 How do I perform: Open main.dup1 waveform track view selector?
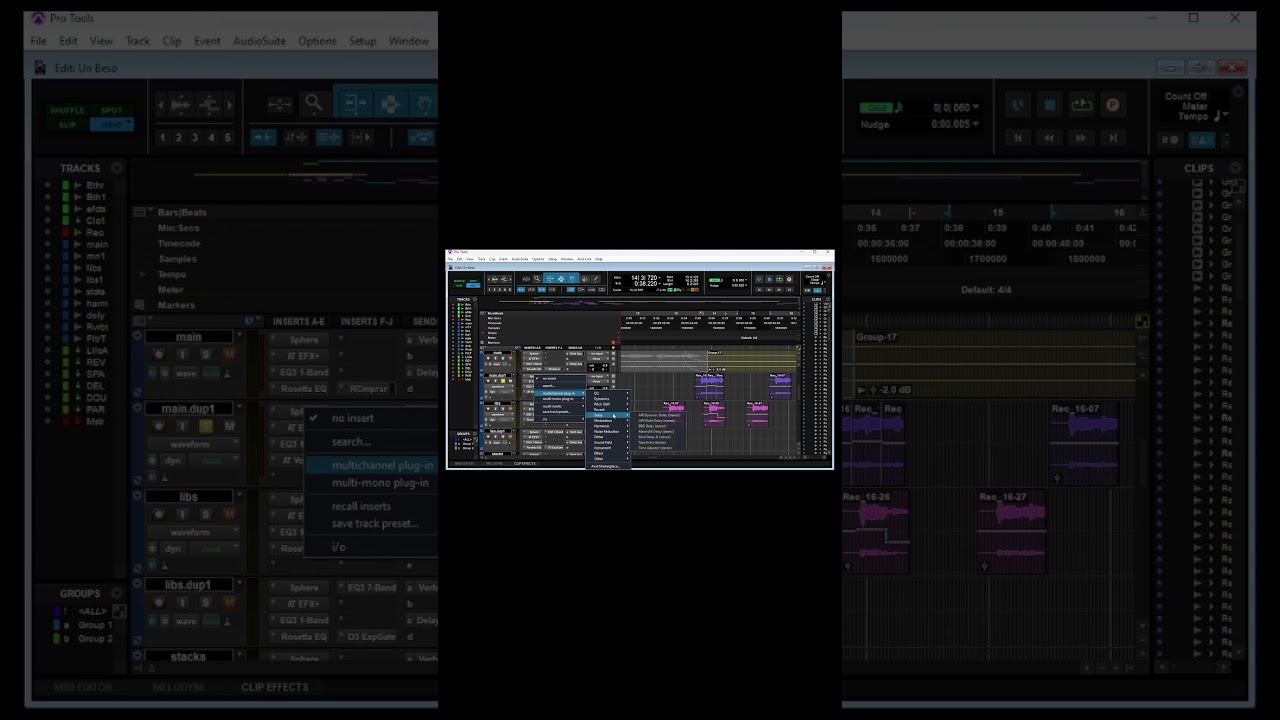pos(498,387)
